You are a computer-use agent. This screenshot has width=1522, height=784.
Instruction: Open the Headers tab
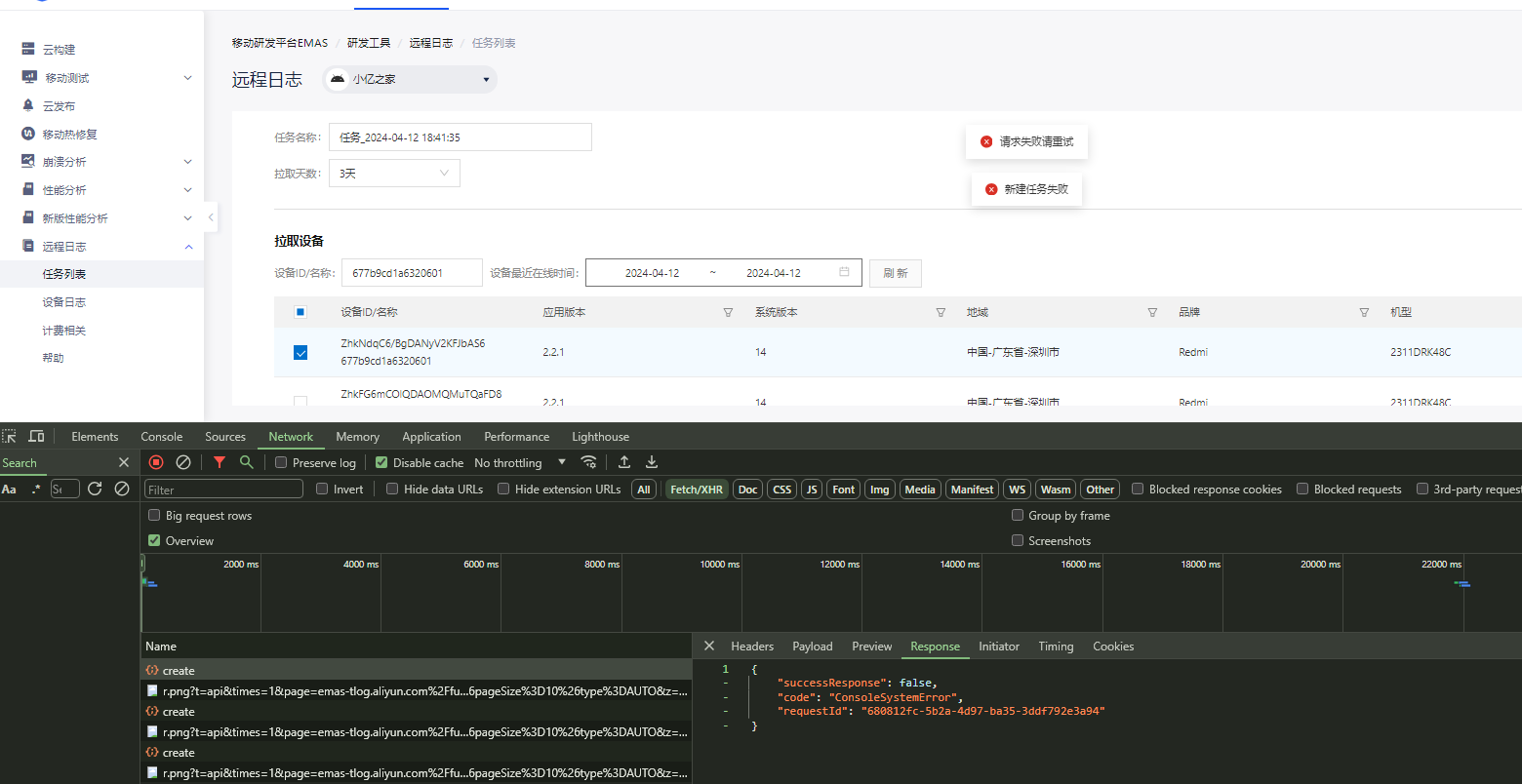(752, 647)
